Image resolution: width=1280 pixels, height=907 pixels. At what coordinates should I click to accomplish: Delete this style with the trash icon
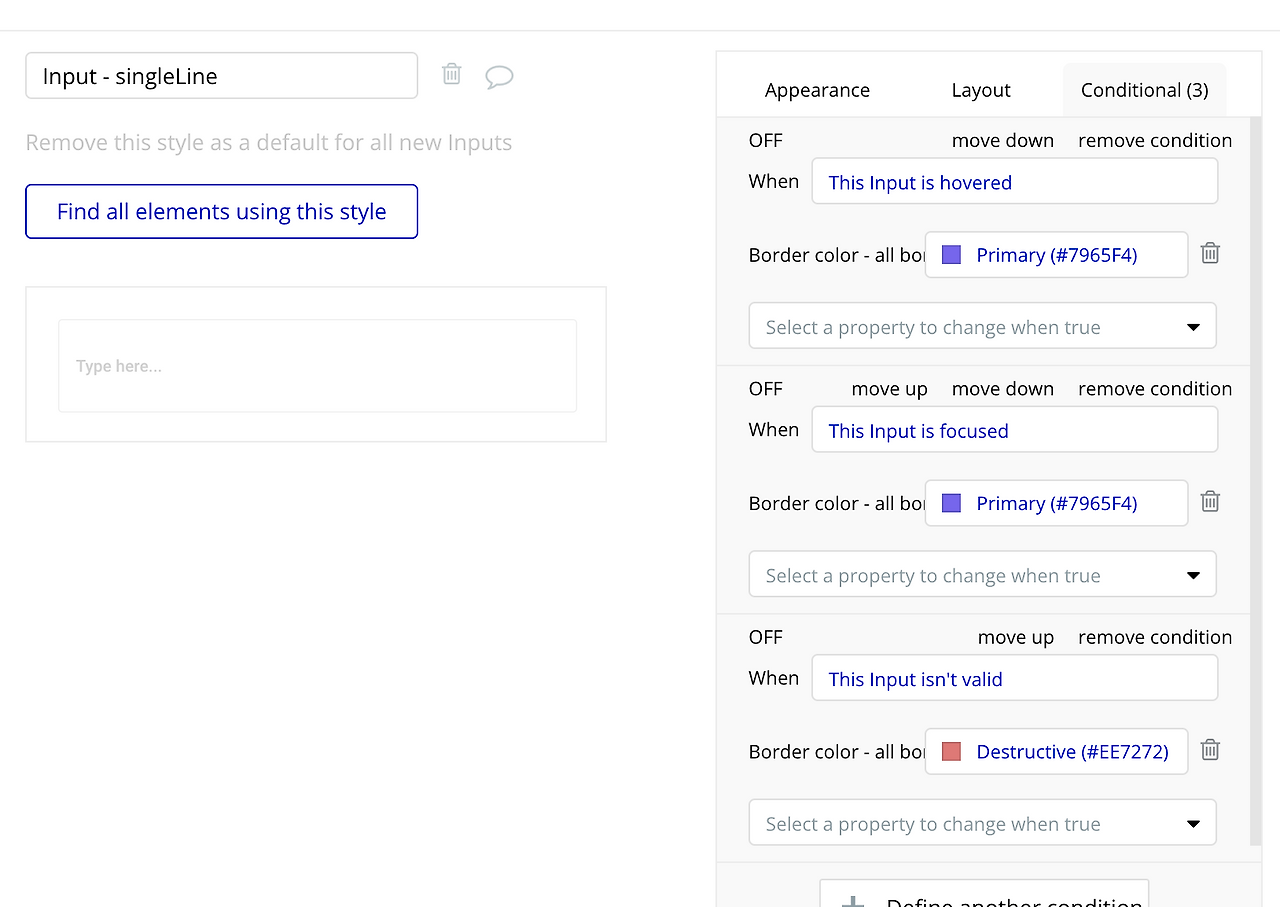452,74
